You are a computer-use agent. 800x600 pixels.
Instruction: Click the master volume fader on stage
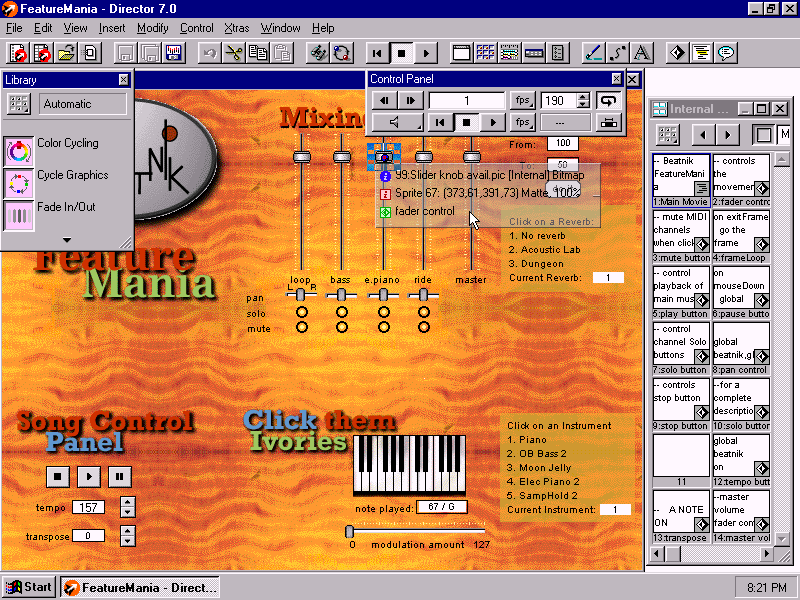(470, 157)
